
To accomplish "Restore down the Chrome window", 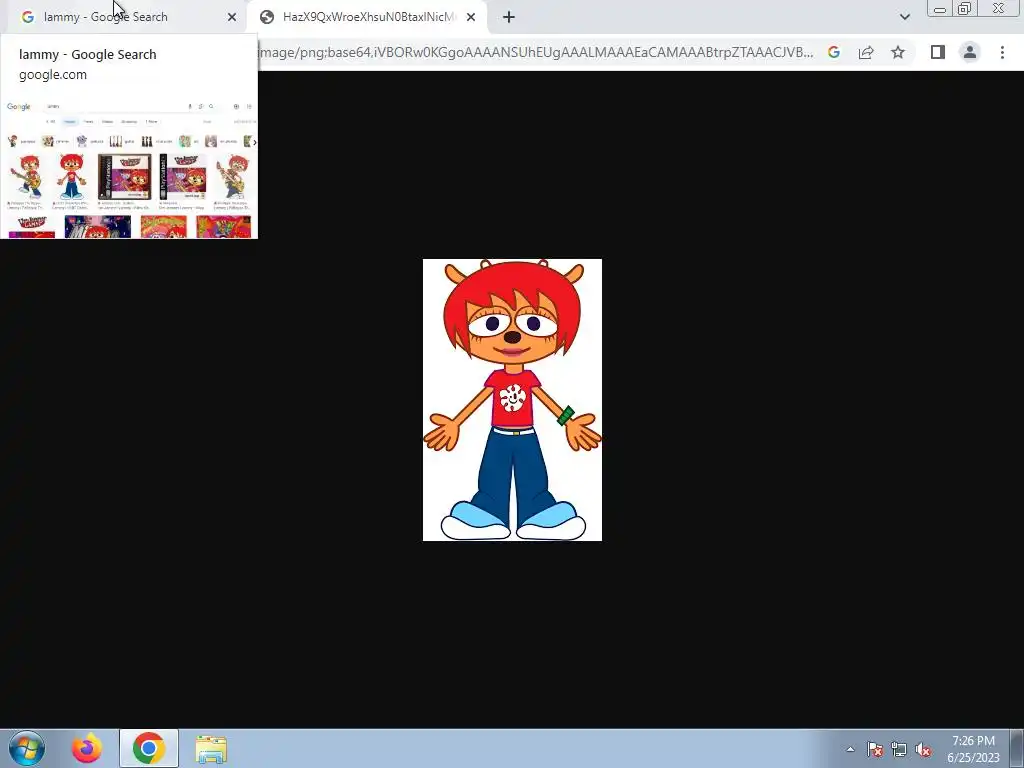I will coord(965,8).
